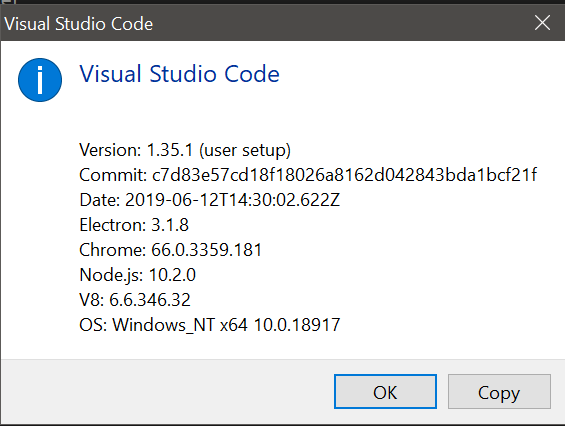Click the 'Chrome: 66.0.3359.181' line
This screenshot has width=565, height=426.
coord(170,250)
